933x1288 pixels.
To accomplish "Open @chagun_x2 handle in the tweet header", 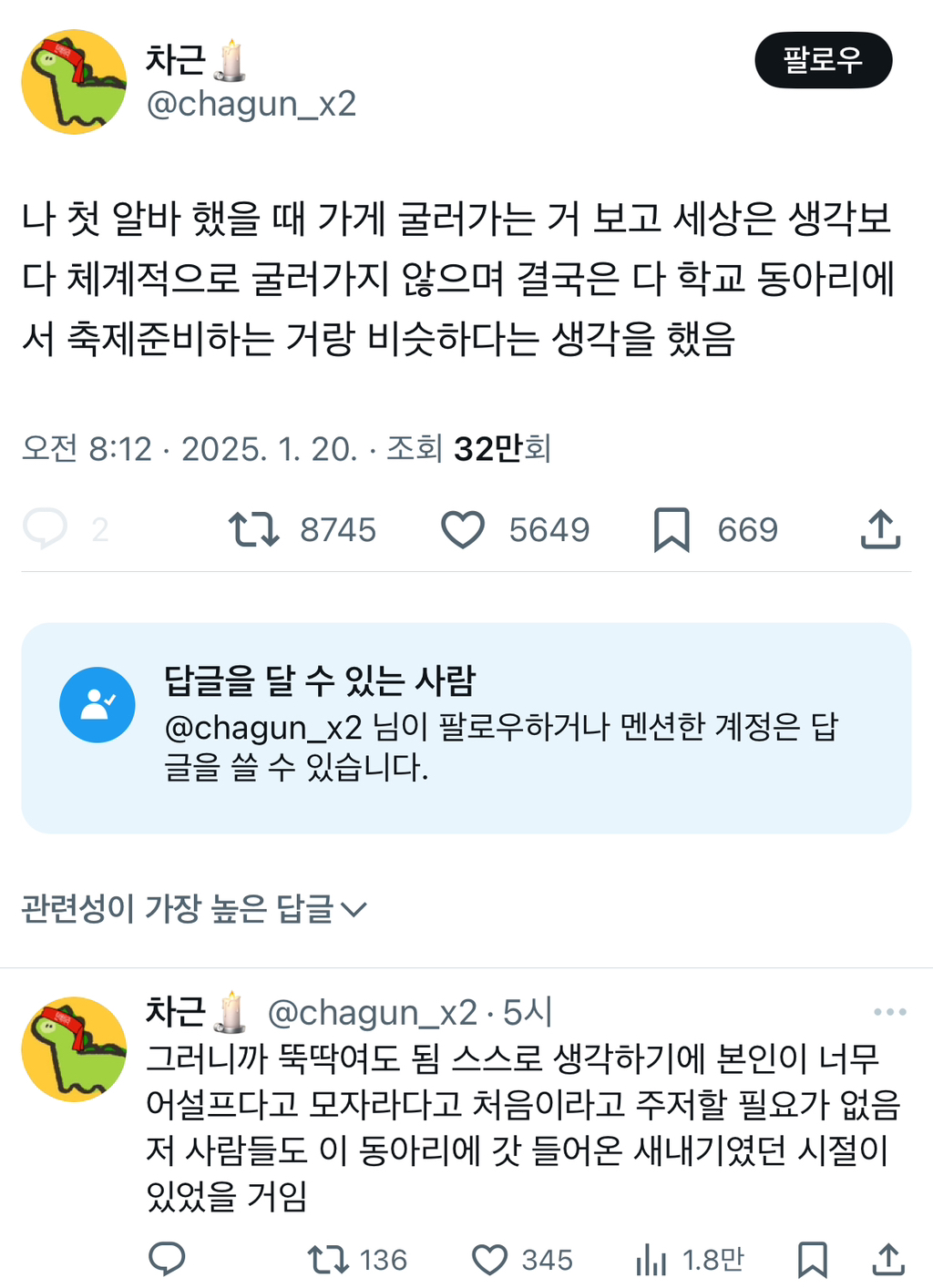I will (251, 104).
